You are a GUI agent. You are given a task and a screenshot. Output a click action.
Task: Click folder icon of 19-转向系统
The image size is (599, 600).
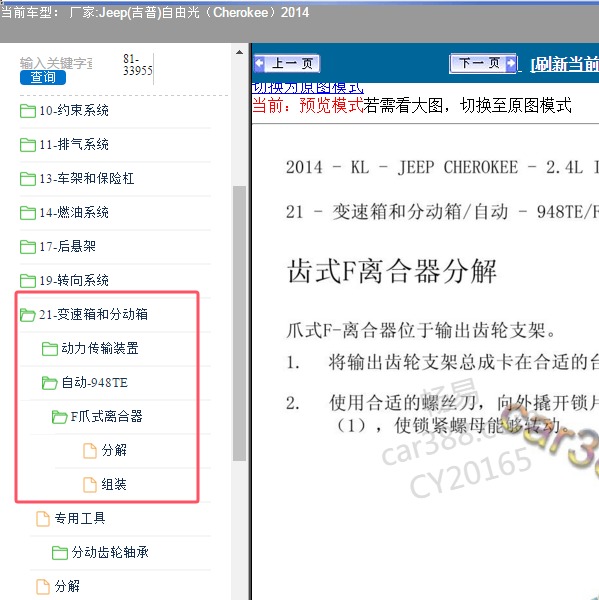coord(28,281)
